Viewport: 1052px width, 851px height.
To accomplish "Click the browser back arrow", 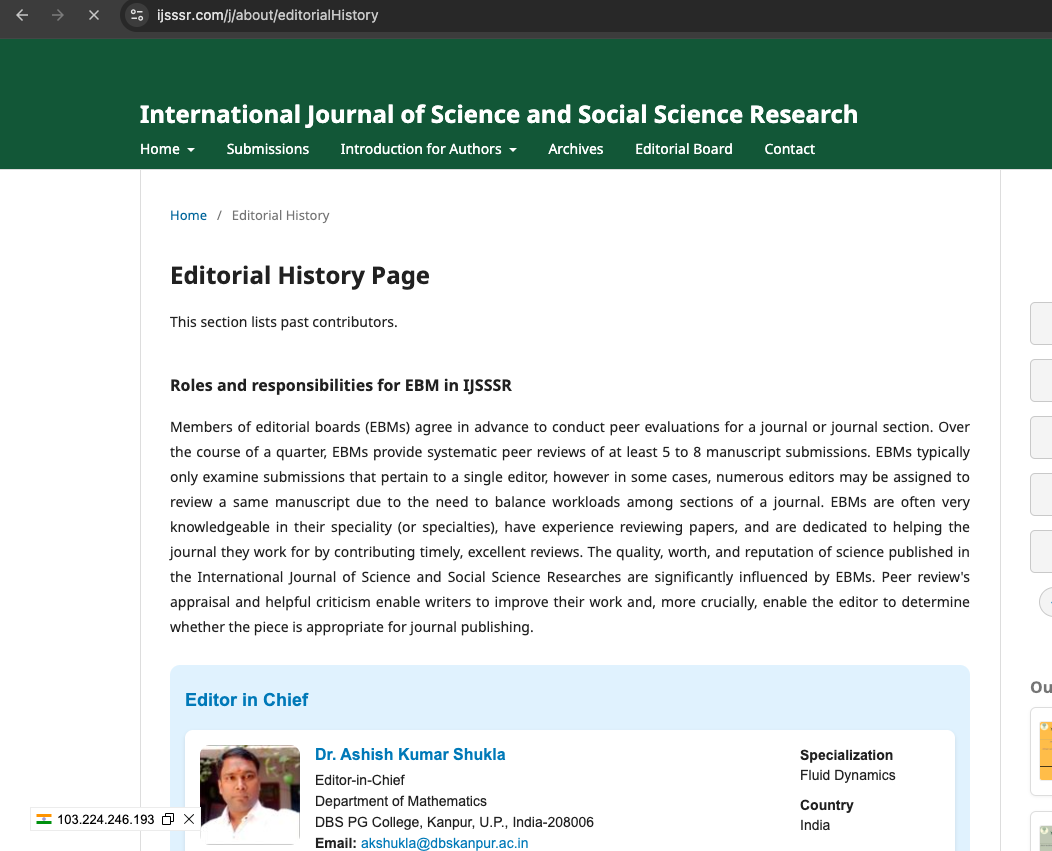I will tap(22, 16).
